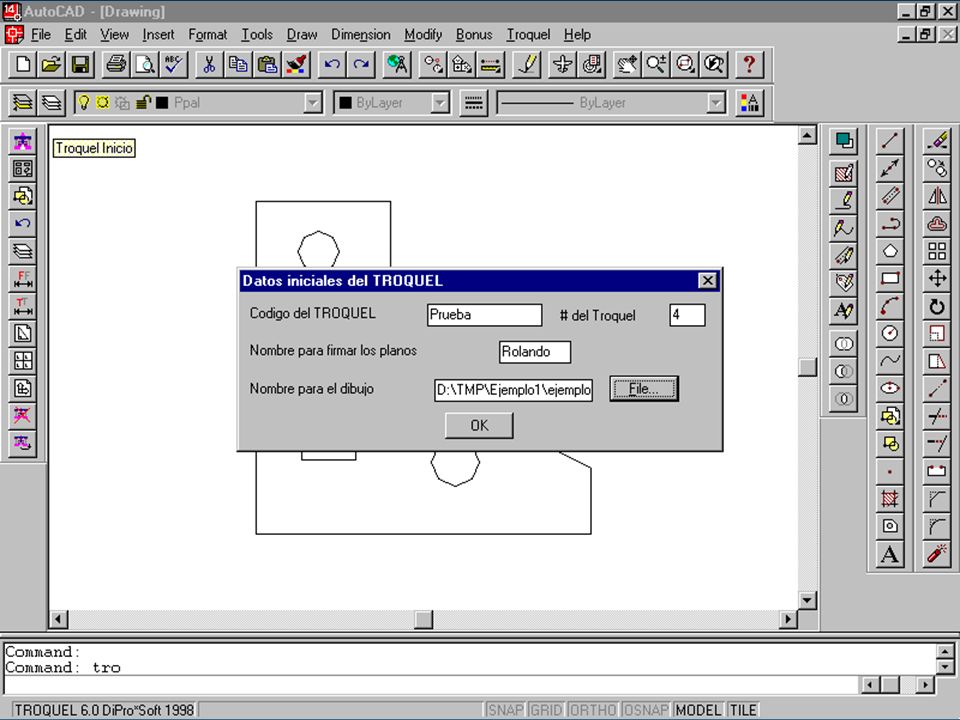
Task: Click the vertical scrollbar thumb of drawing area
Action: [x=808, y=367]
